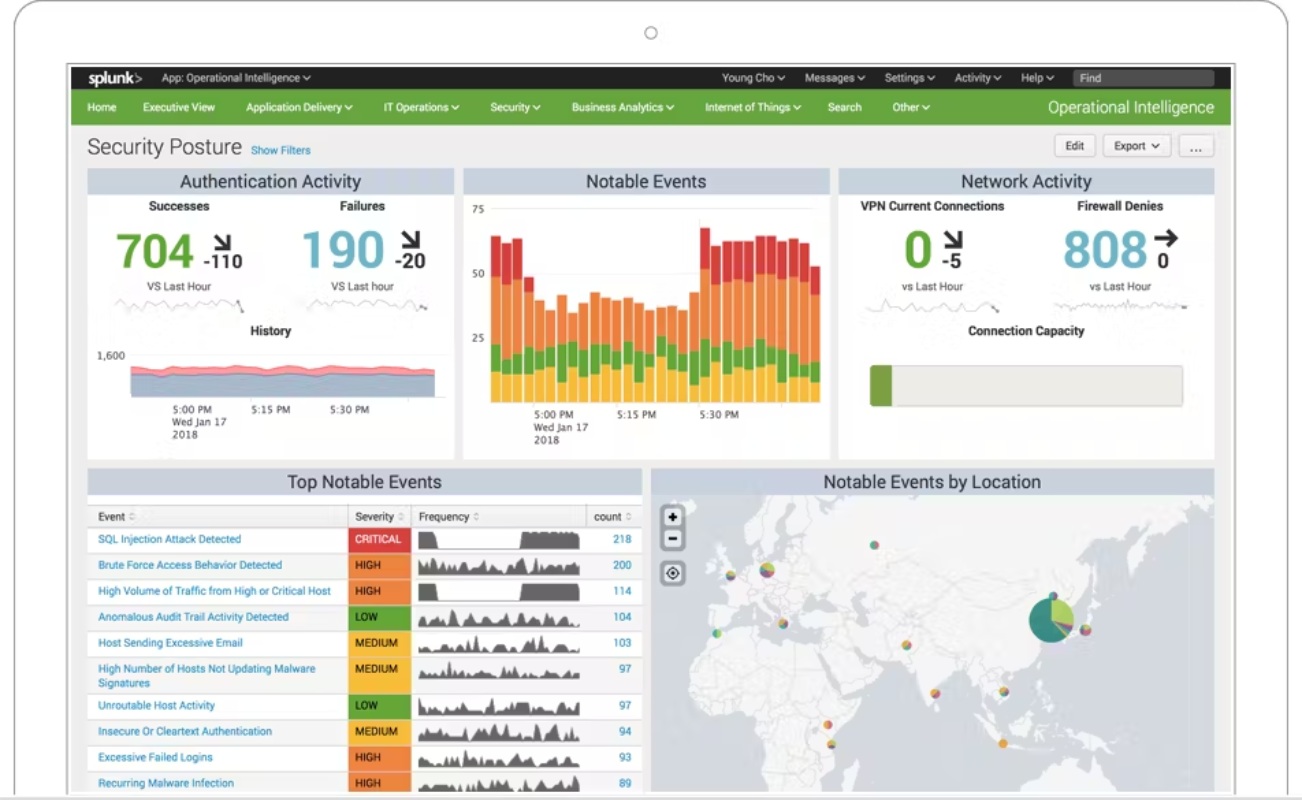Click the Connection Capacity progress bar
The height and width of the screenshot is (800, 1302).
(x=1026, y=386)
